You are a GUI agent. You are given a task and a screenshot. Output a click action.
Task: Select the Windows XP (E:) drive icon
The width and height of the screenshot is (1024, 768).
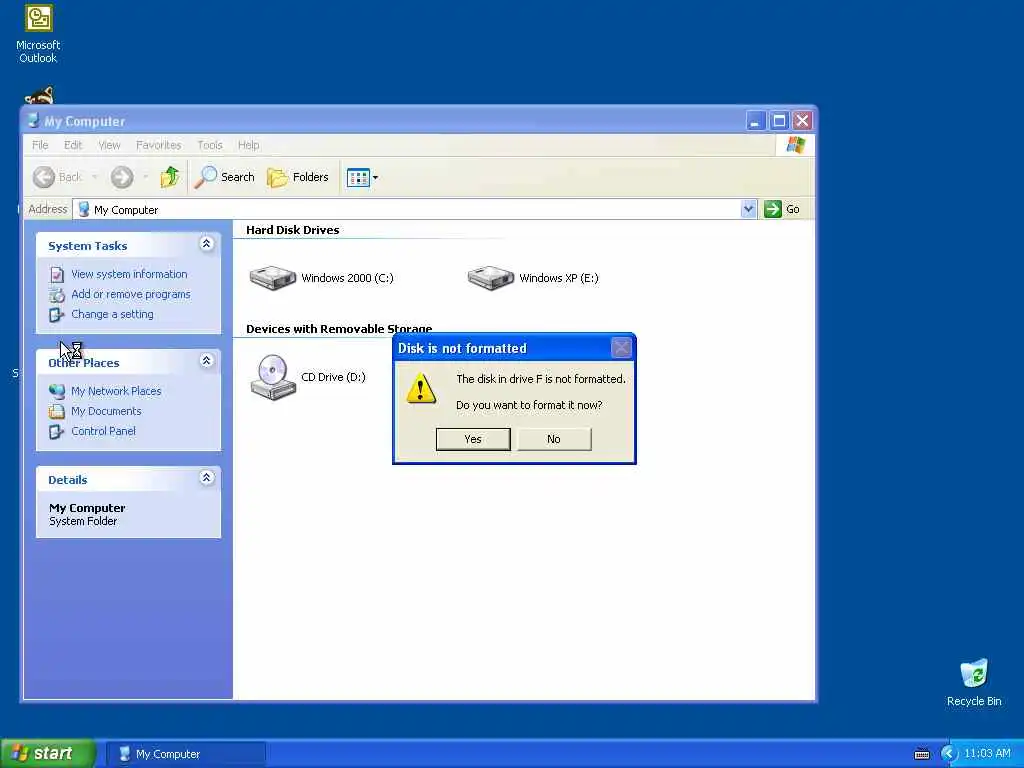coord(491,278)
